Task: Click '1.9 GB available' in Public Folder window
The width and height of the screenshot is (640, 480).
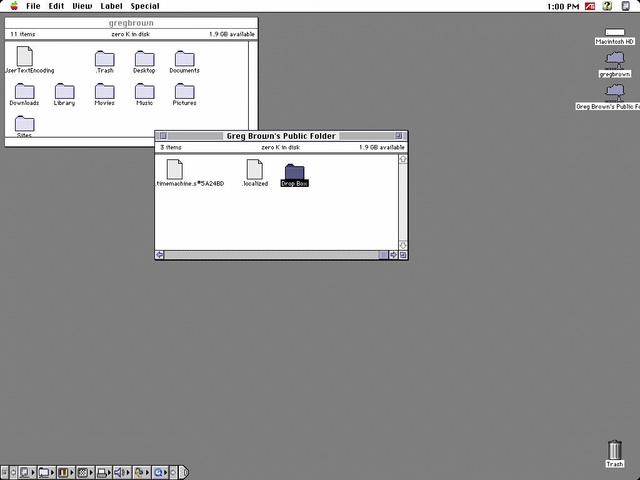Action: click(x=382, y=147)
